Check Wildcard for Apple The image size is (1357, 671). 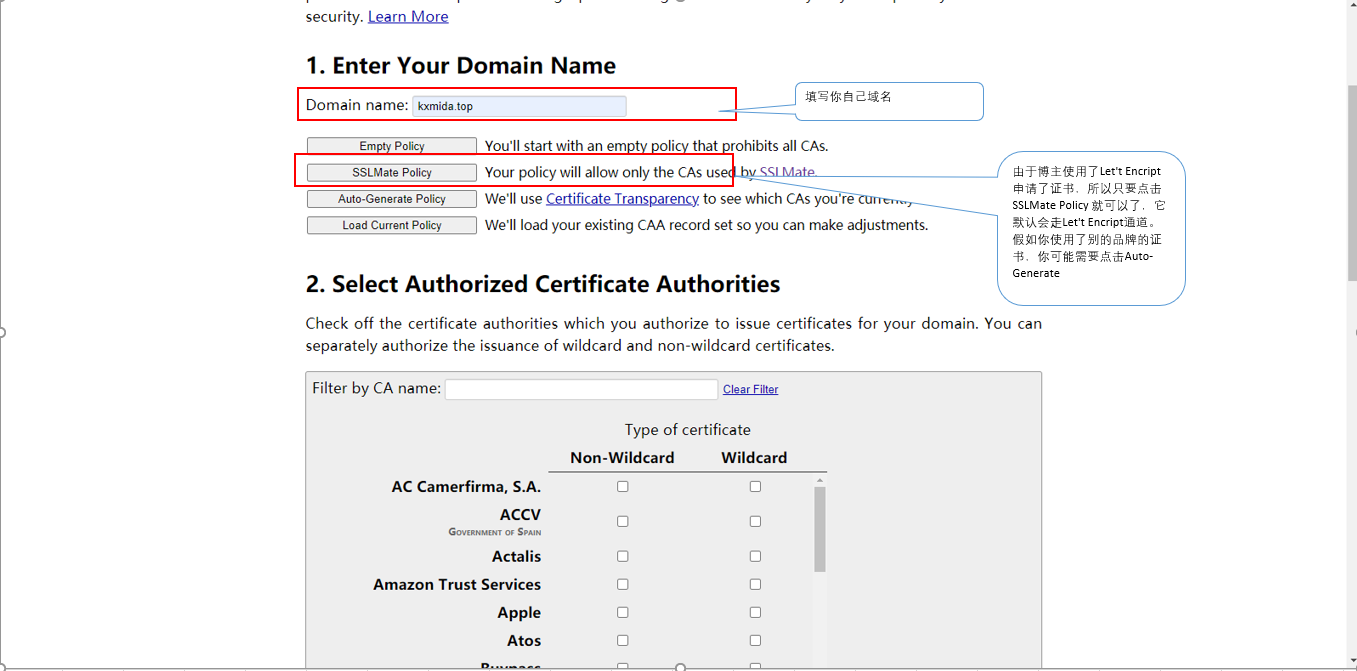pos(755,612)
